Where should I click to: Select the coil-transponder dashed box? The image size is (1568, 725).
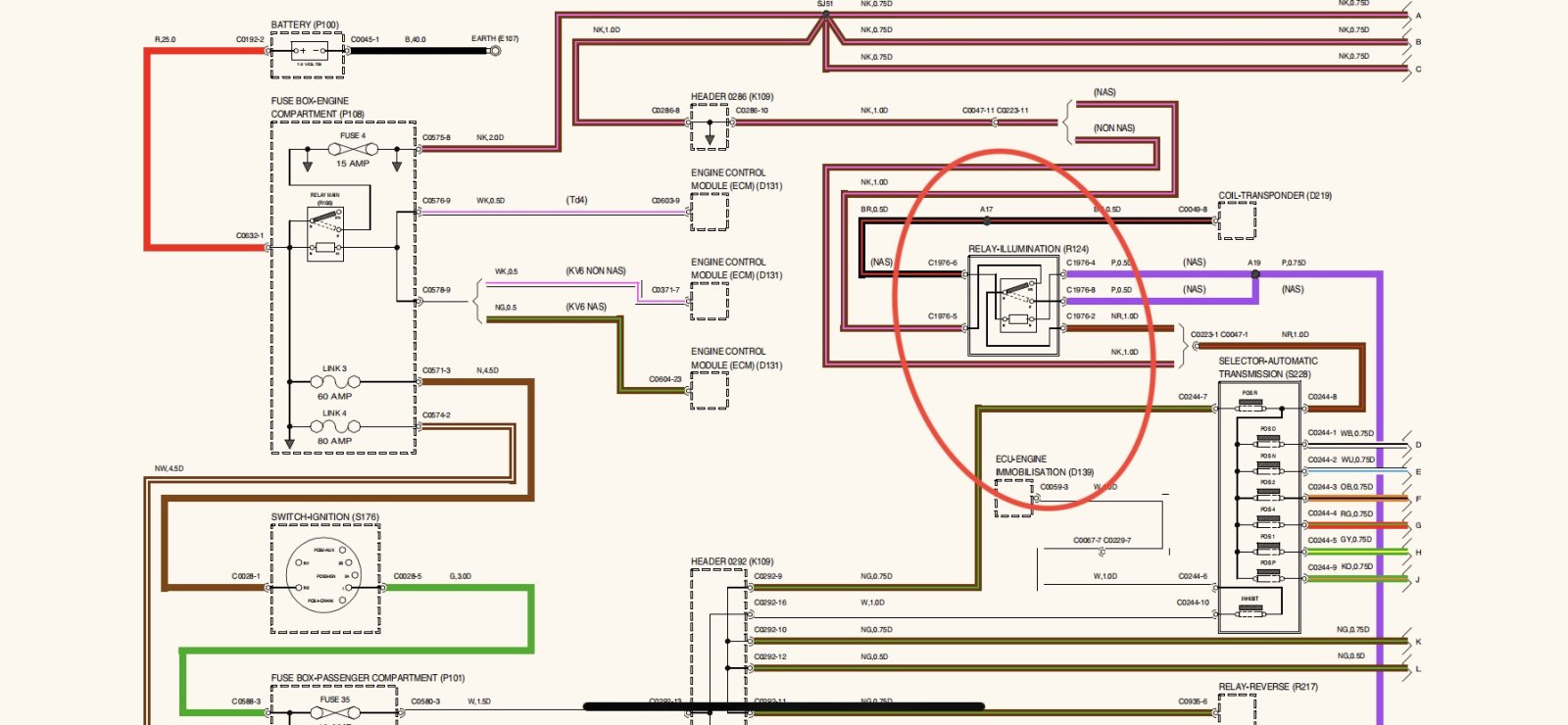(x=1238, y=221)
